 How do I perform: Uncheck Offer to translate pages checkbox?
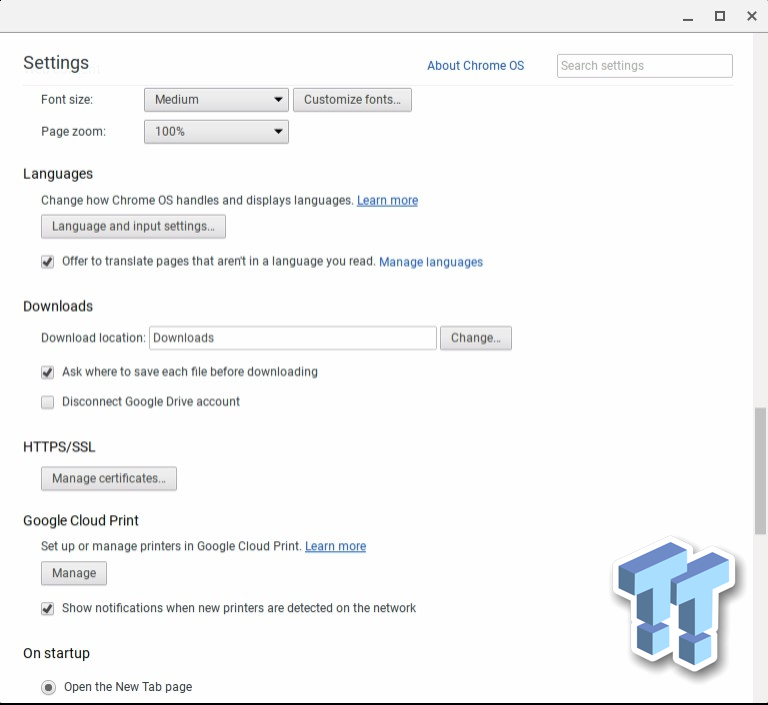point(47,262)
